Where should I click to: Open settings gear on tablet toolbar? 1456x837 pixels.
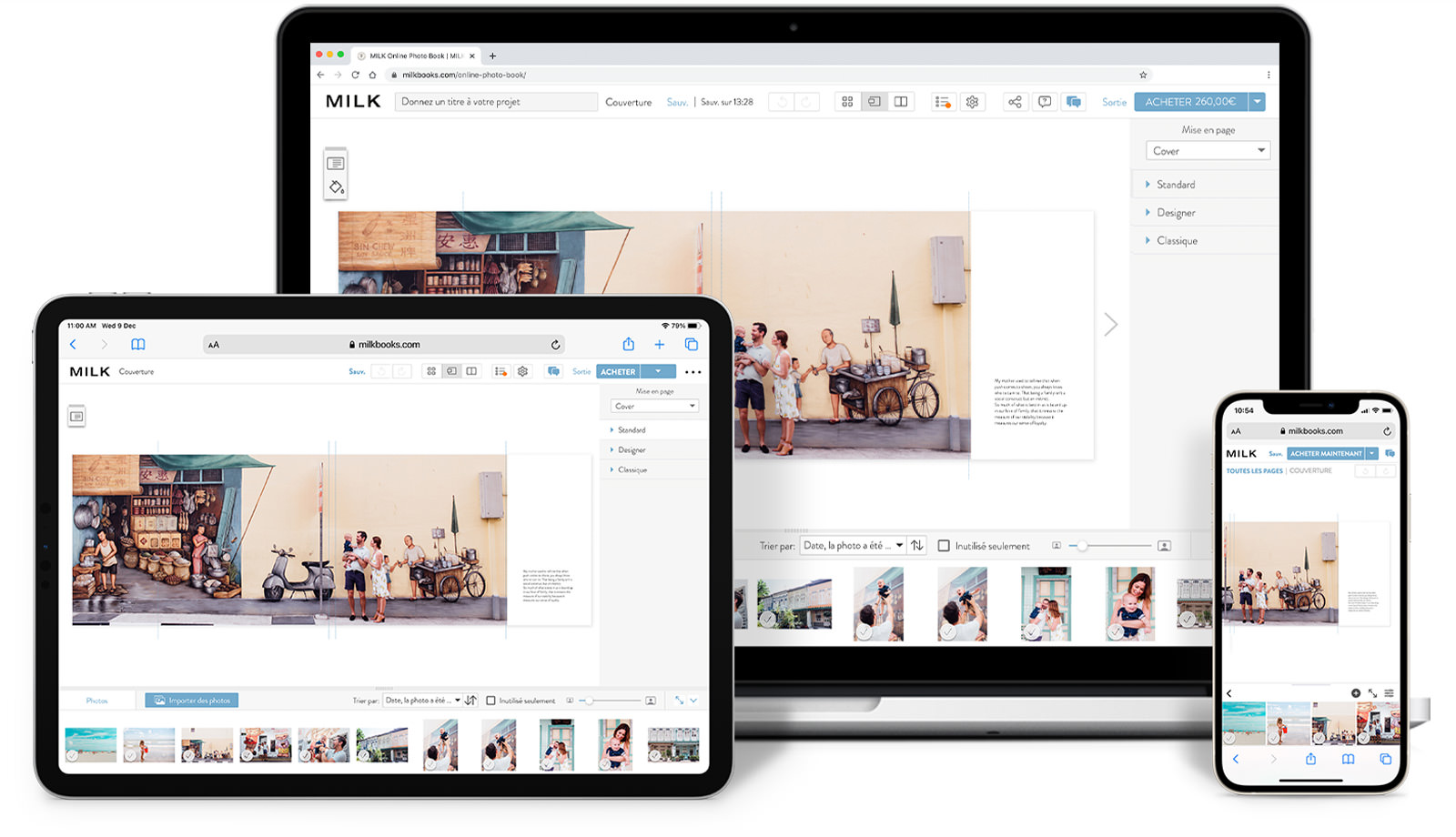coord(522,371)
